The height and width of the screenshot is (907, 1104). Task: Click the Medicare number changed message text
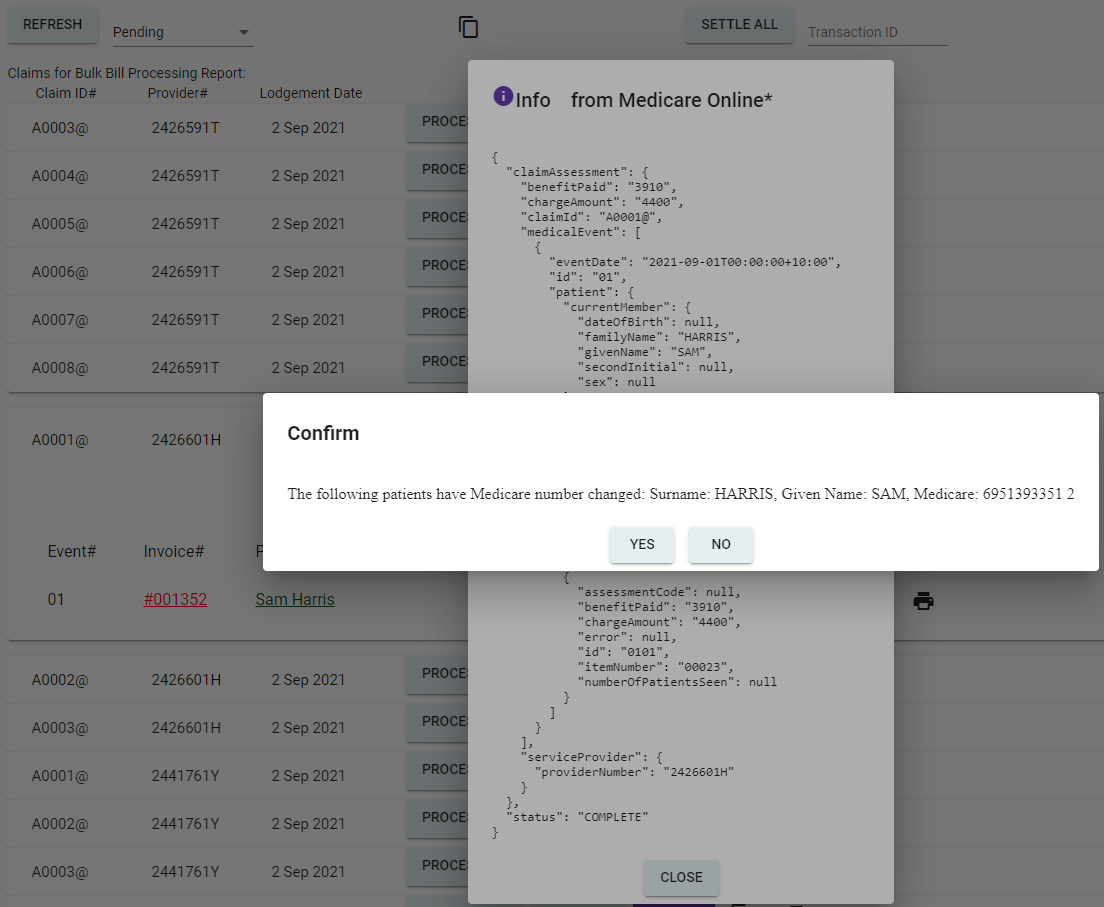(x=681, y=494)
